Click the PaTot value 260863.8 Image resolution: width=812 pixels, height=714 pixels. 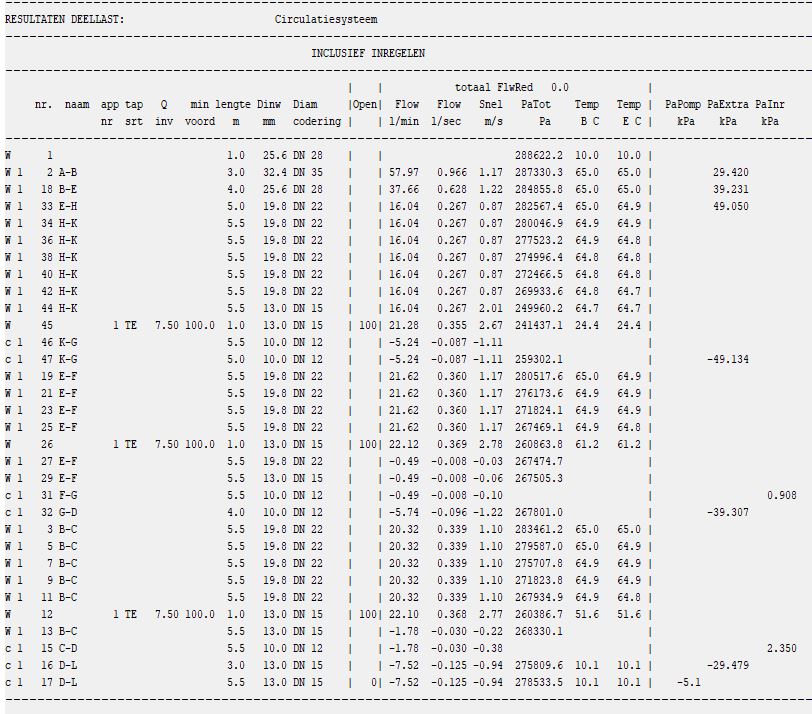(539, 444)
